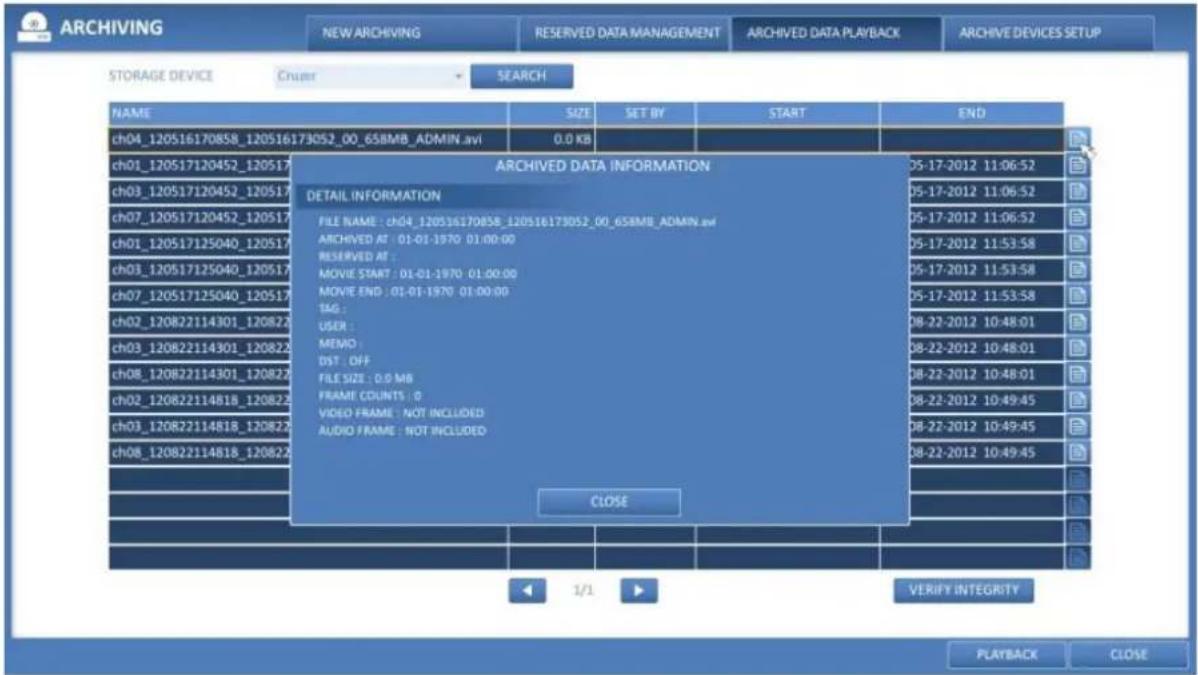Click the START column header
Screen dimensions: 1198x675
pos(787,113)
